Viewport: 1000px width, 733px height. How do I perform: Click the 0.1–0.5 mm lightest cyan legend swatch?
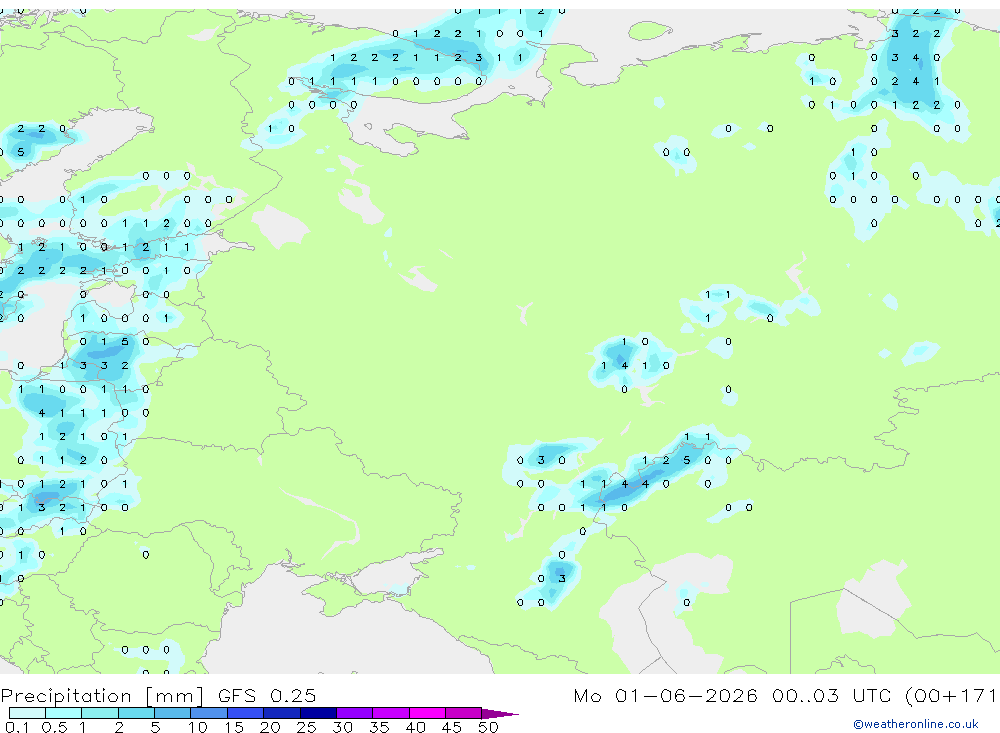(27, 713)
